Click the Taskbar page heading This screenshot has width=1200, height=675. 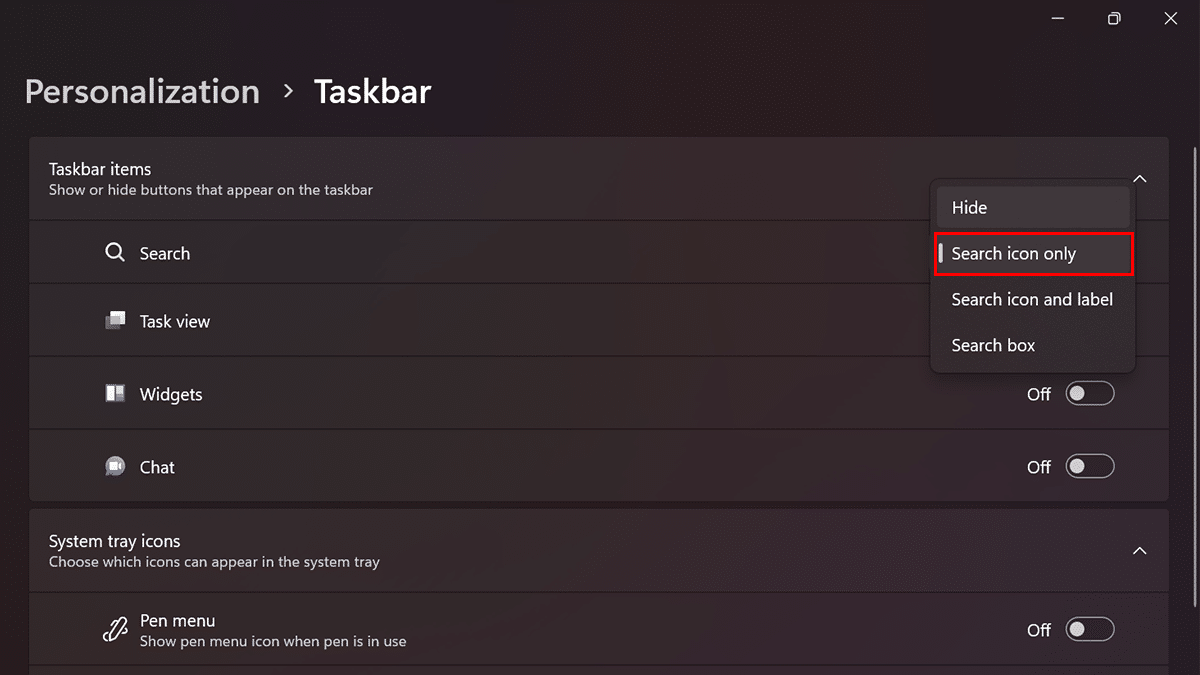point(372,92)
